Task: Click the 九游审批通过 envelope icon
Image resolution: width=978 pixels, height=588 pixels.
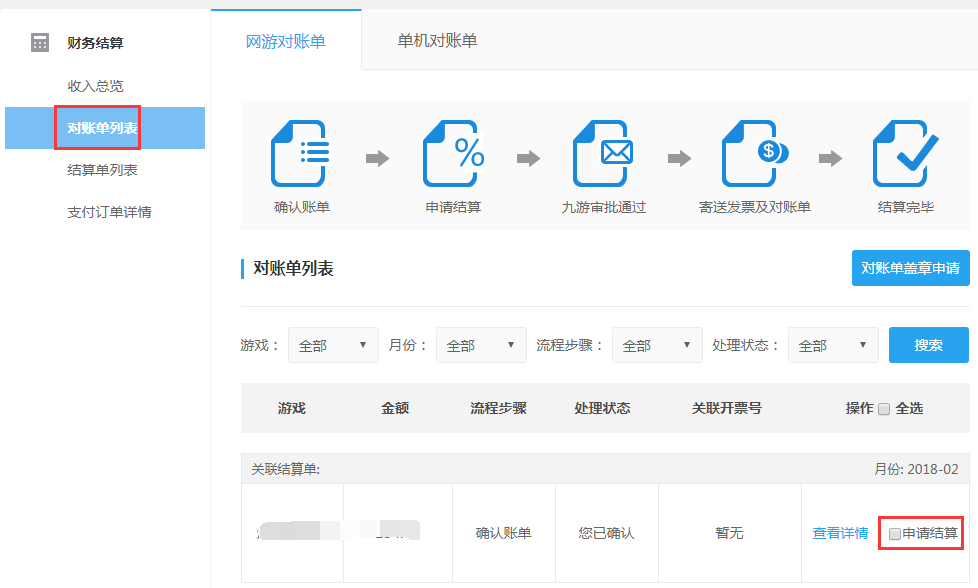Action: [603, 154]
